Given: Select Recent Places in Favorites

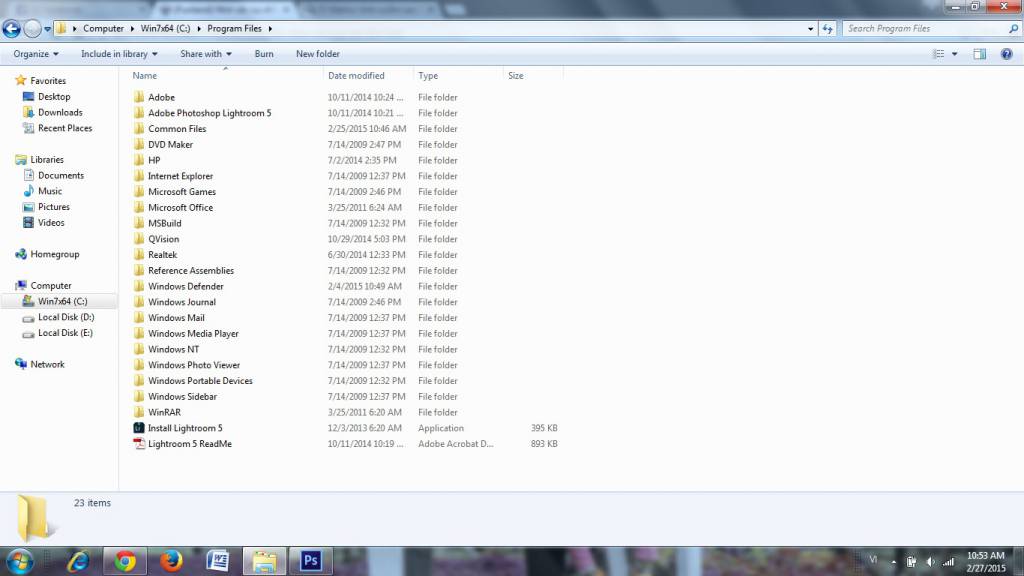Looking at the screenshot, I should [65, 128].
